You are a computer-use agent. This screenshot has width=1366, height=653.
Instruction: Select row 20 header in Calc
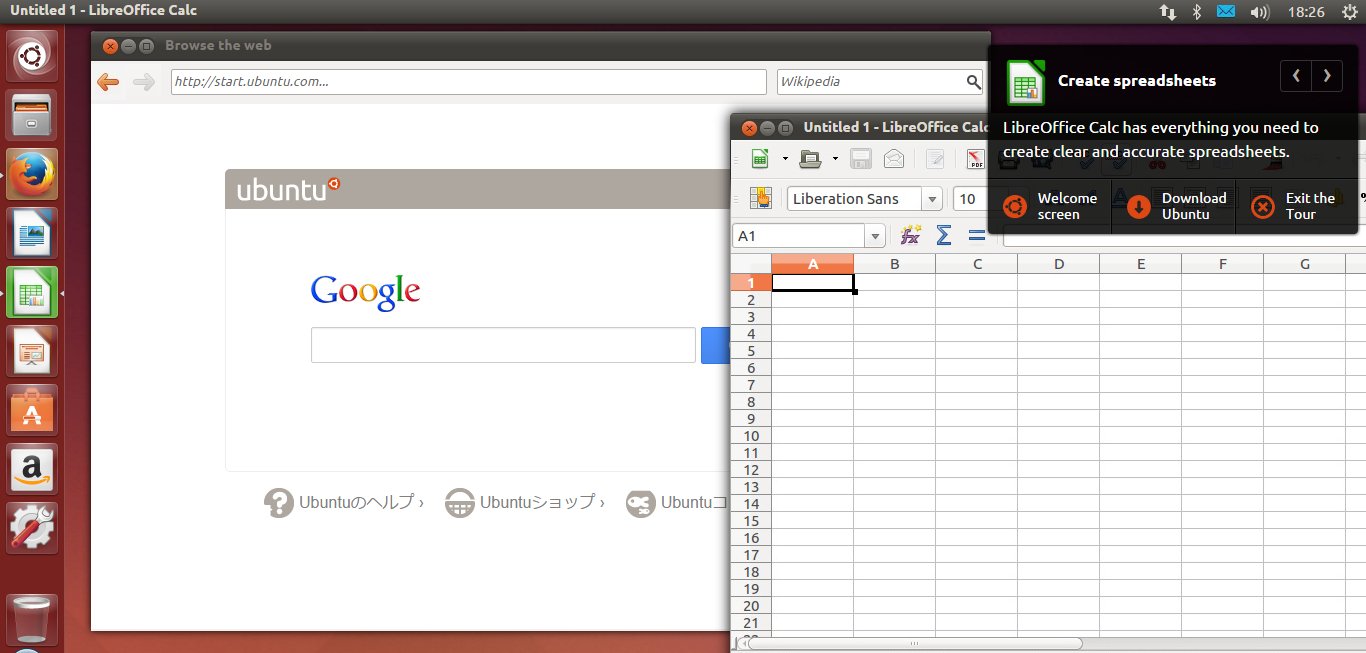[751, 606]
